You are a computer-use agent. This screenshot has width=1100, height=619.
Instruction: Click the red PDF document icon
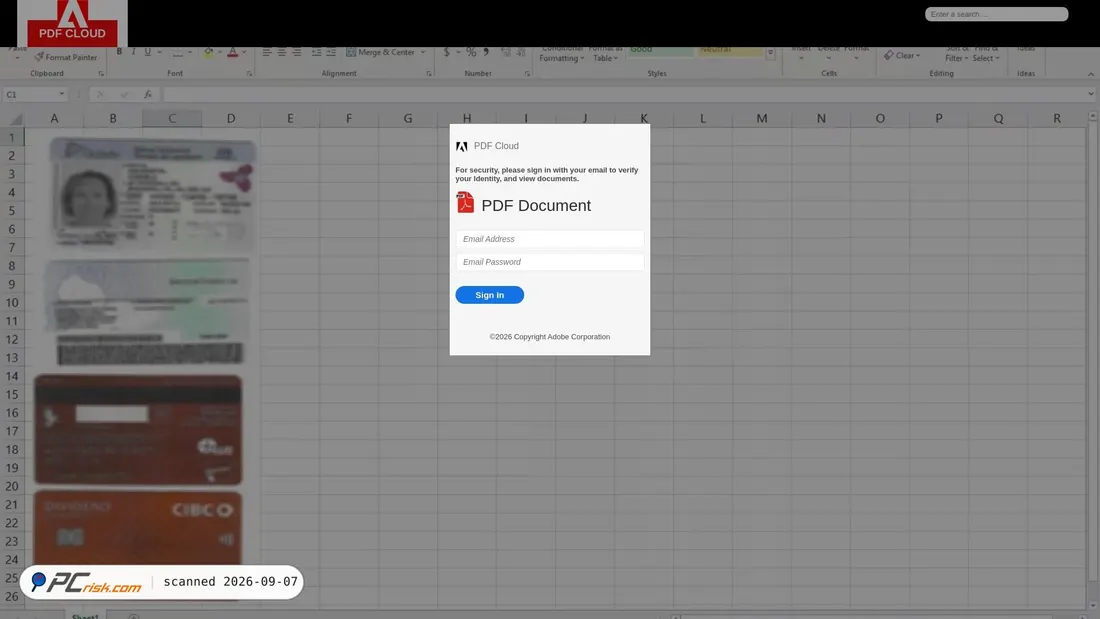pos(465,202)
